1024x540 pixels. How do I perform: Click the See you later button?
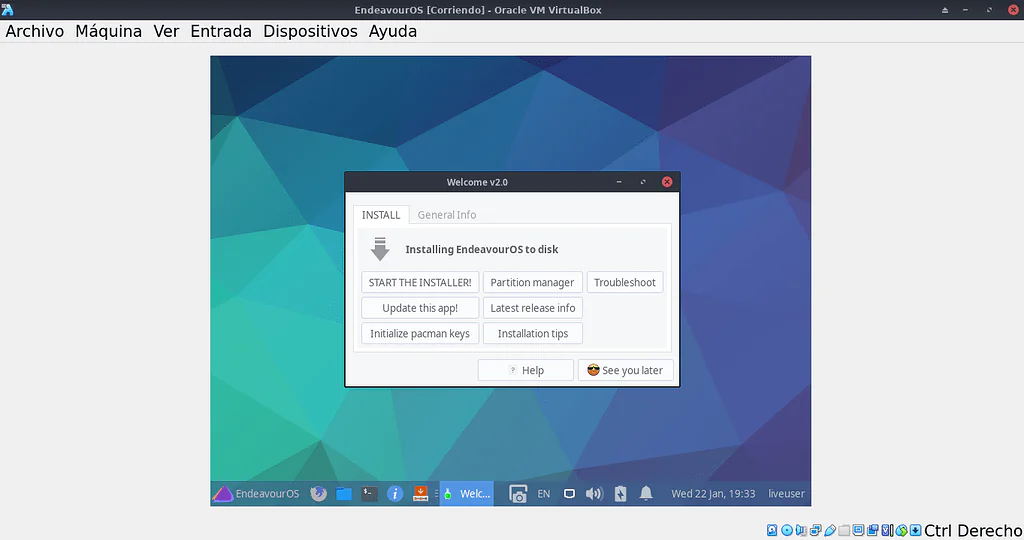point(625,370)
